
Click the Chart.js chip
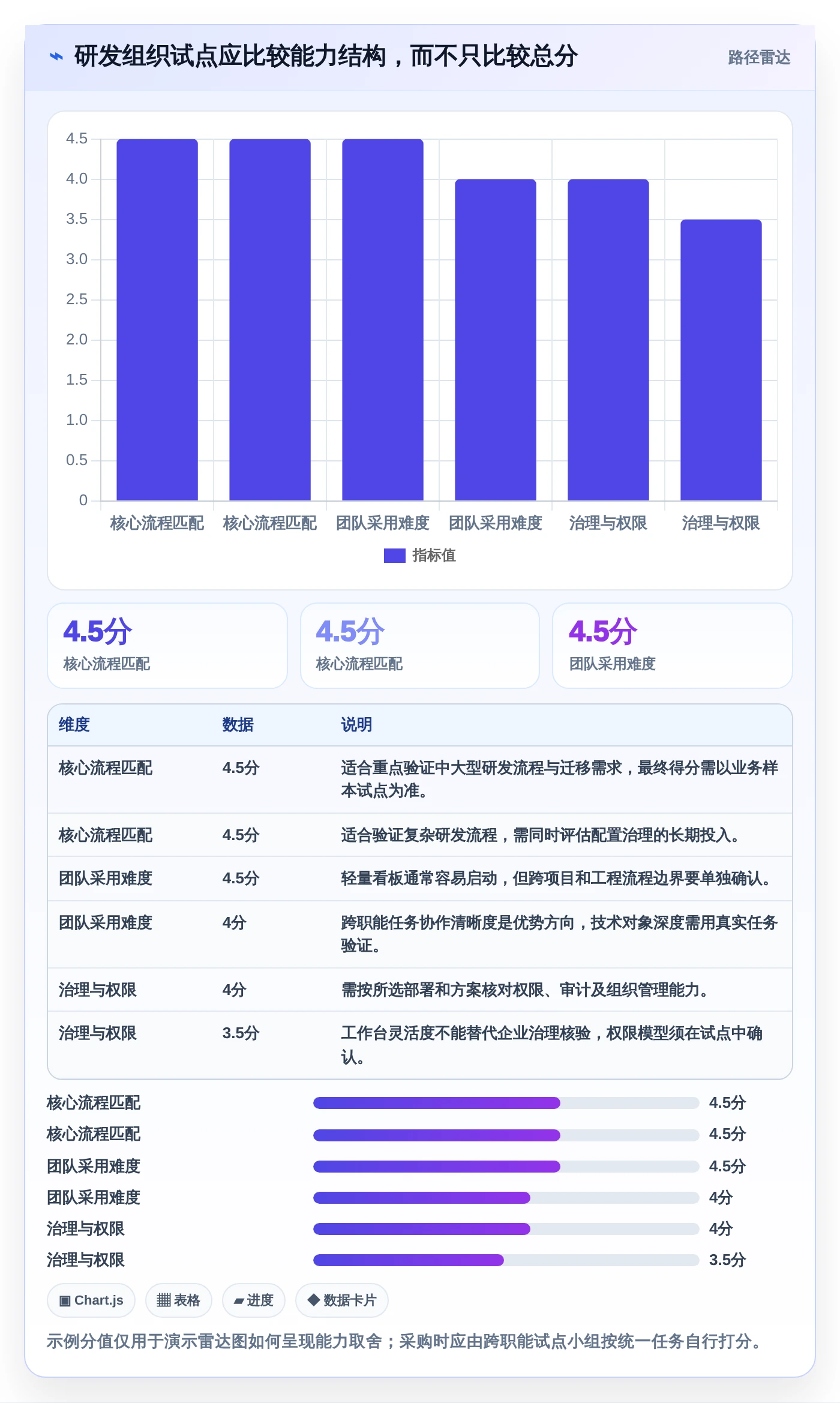tap(91, 1300)
